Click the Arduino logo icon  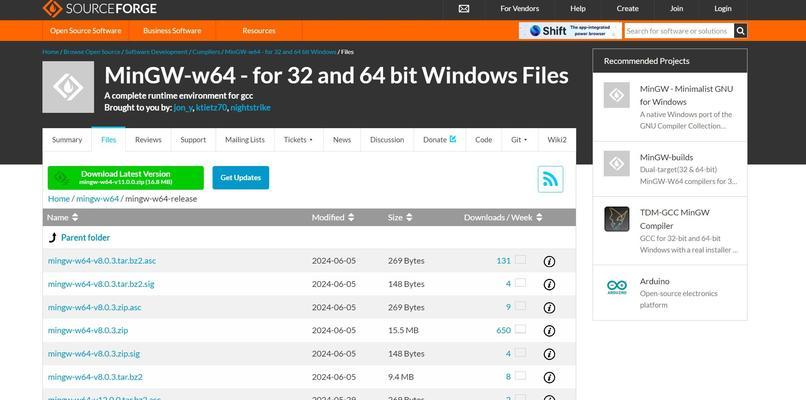pos(616,287)
